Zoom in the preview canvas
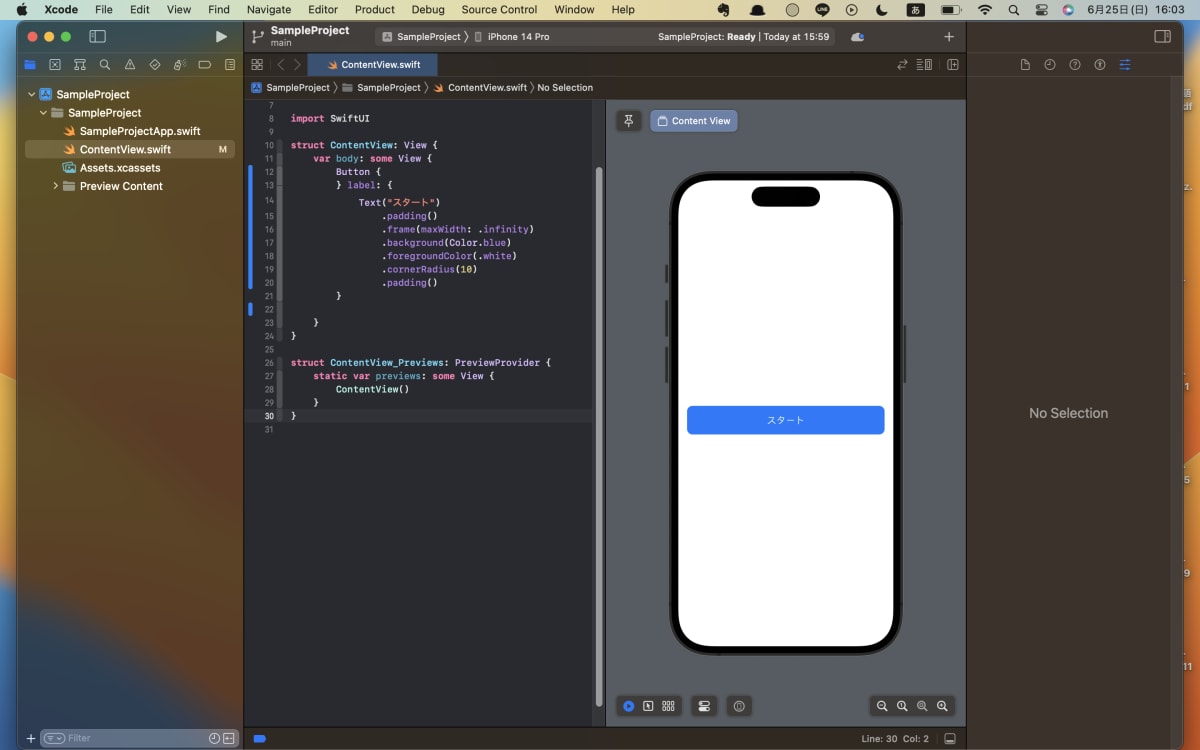 942,706
